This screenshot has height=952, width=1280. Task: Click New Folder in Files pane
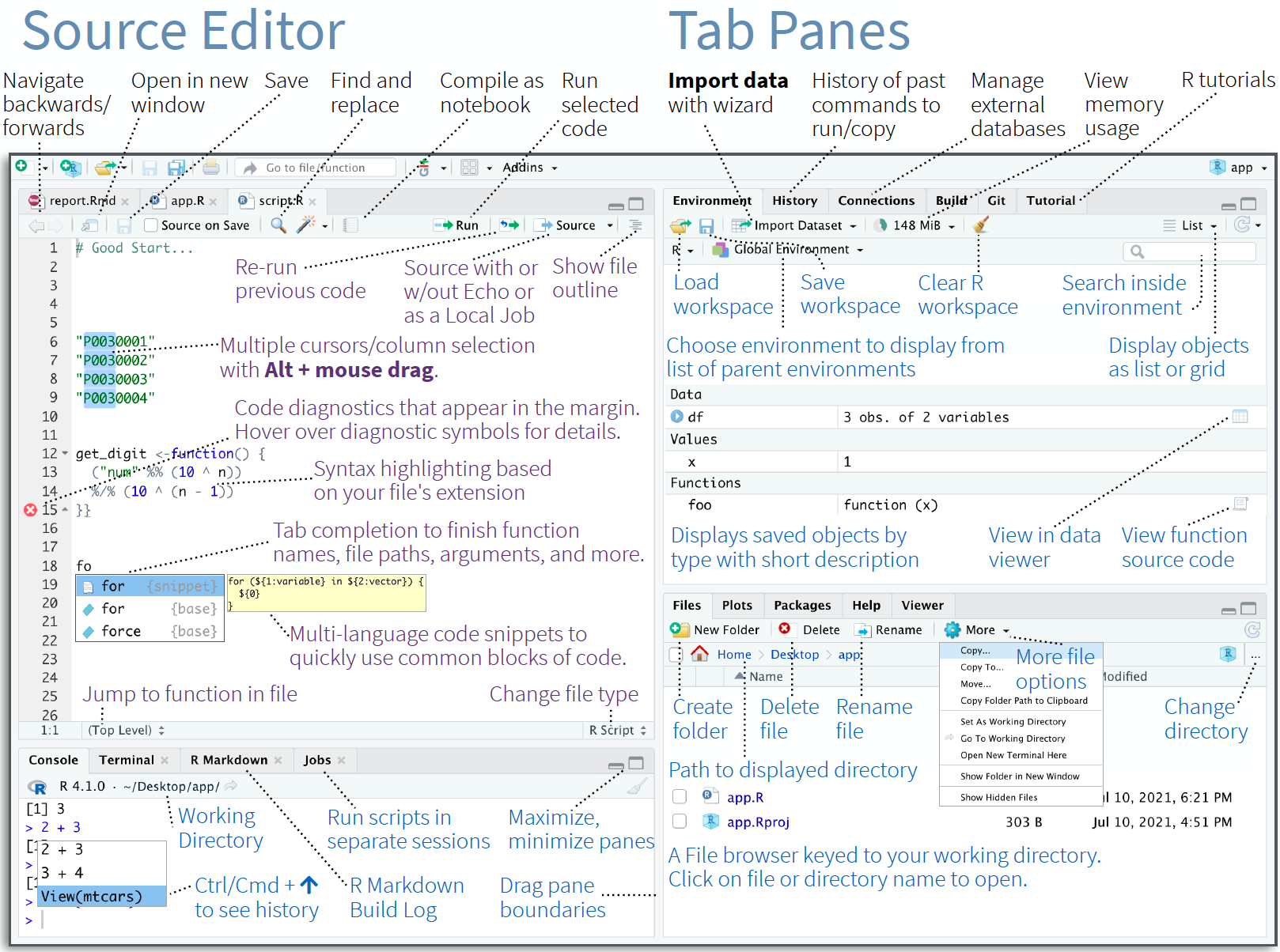714,629
